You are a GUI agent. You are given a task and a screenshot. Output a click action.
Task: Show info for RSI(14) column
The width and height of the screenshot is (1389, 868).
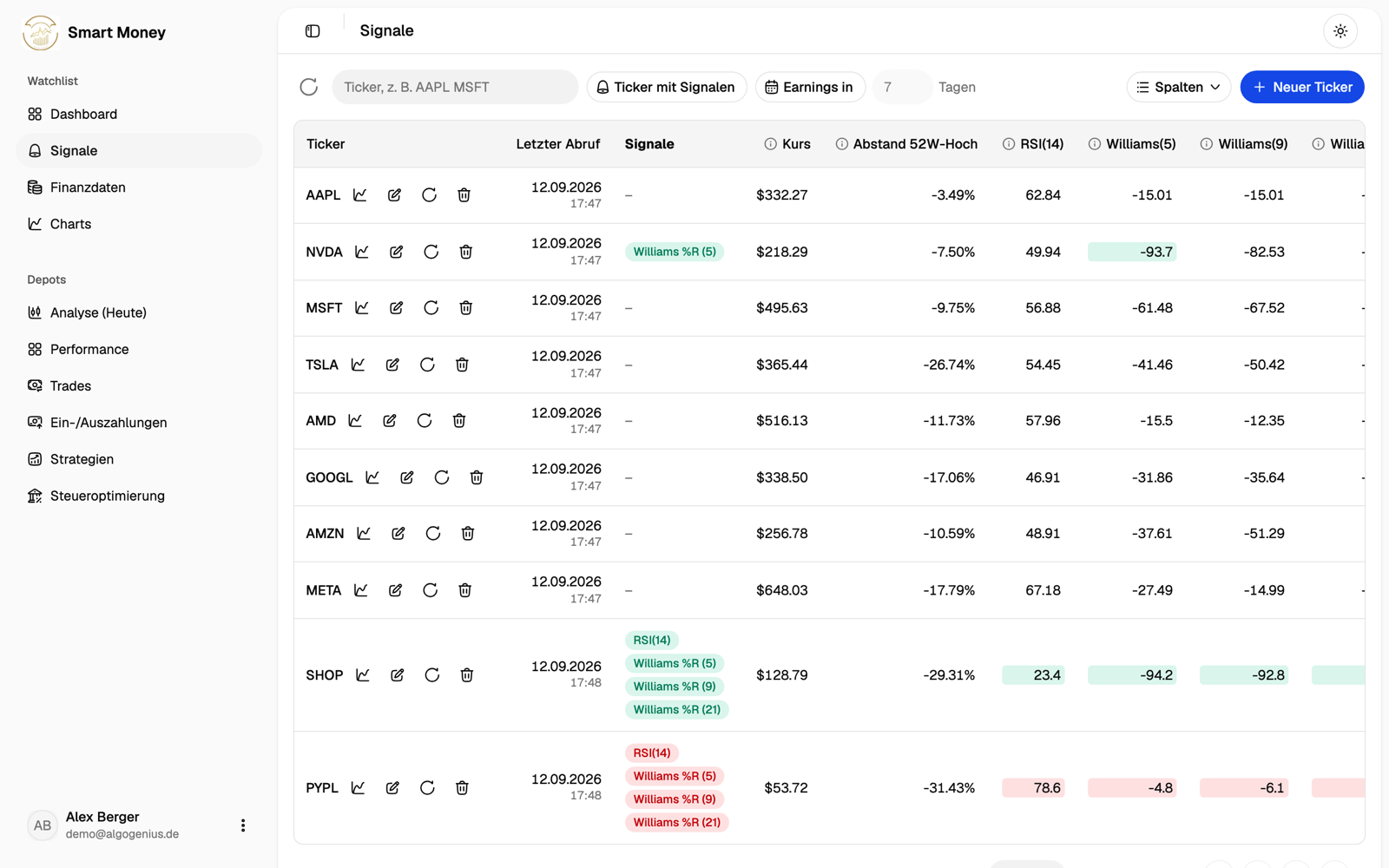(1008, 144)
